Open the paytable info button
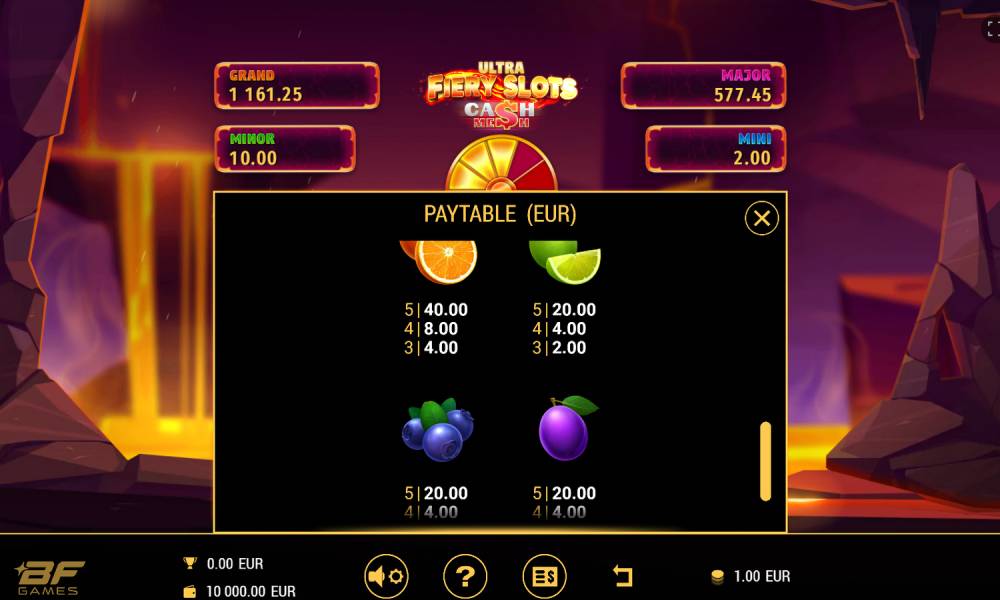 544,576
